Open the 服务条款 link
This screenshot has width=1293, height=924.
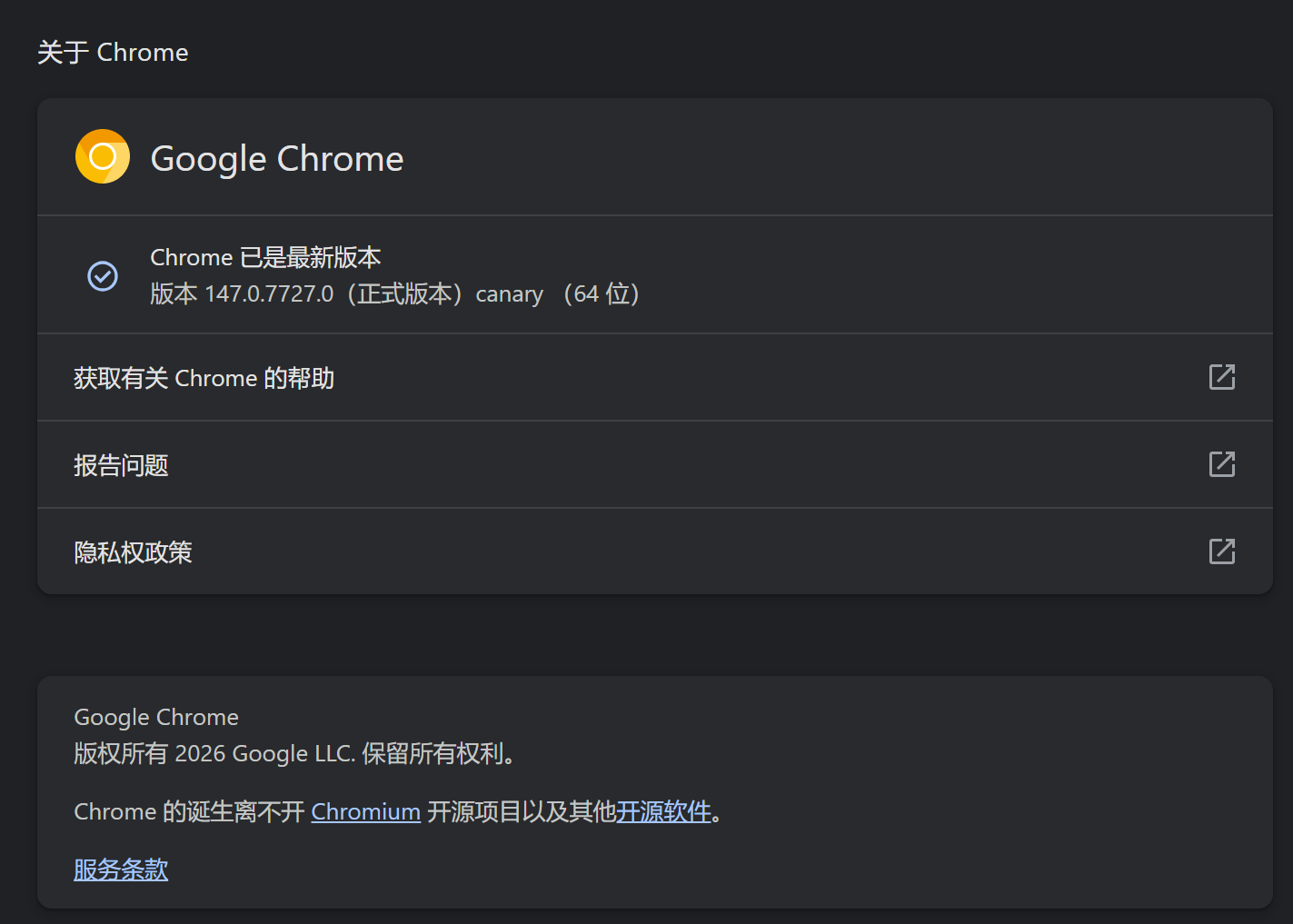[121, 869]
